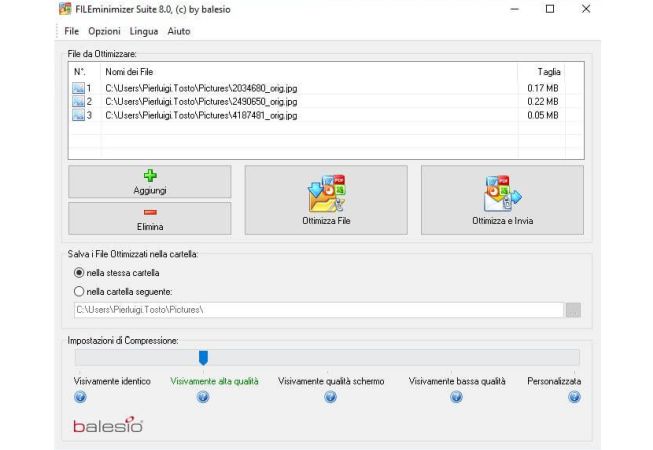This screenshot has height=450, width=653.
Task: Open the Opzioni menu
Action: click(104, 31)
